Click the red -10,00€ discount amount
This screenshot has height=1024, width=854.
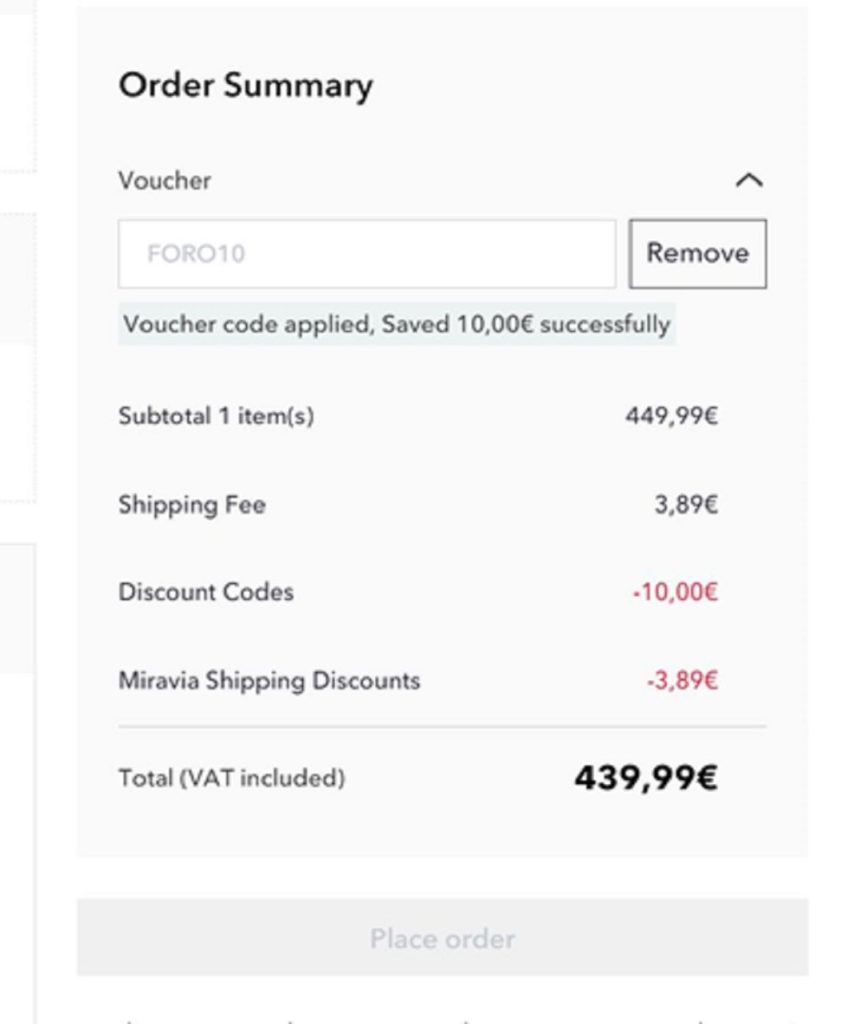[675, 592]
